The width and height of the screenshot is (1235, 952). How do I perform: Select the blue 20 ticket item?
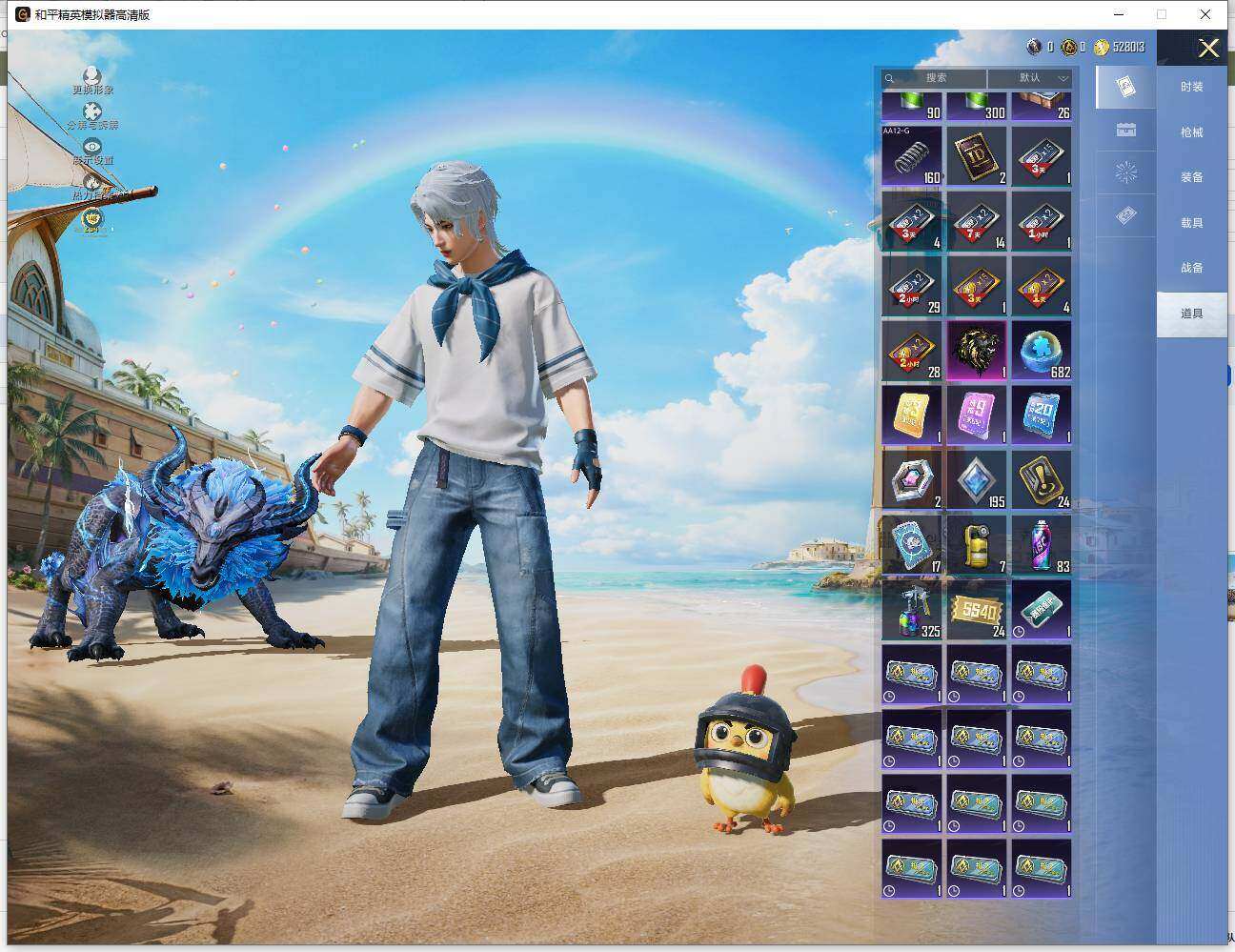1042,415
